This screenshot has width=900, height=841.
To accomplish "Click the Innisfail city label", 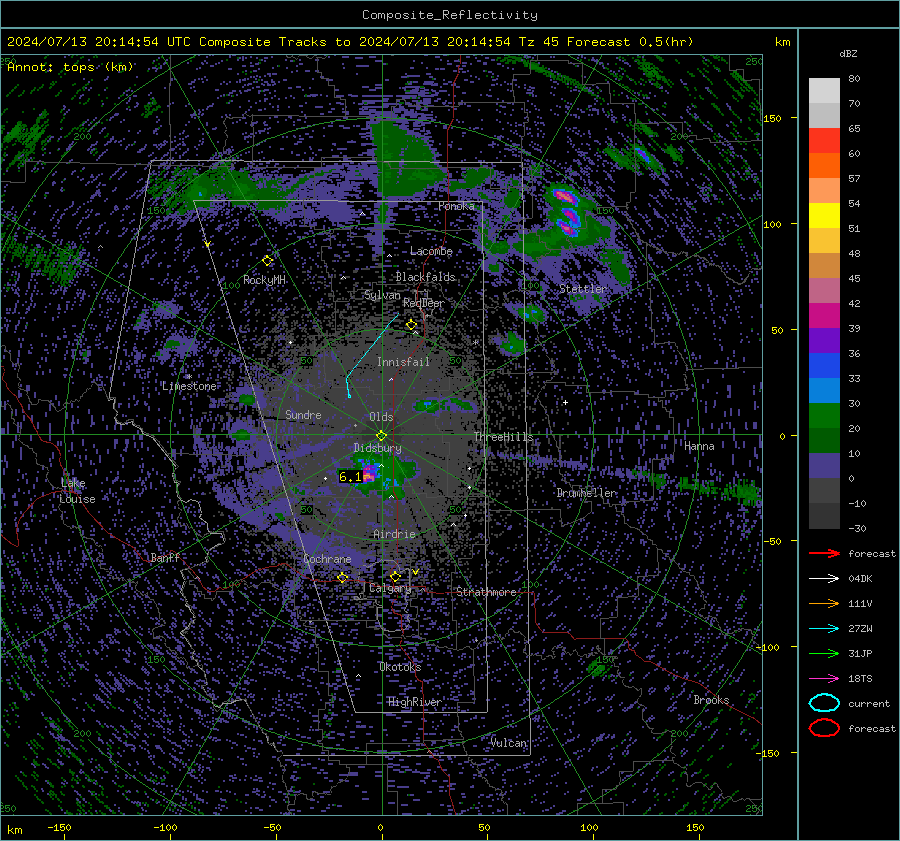I will pyautogui.click(x=403, y=362).
